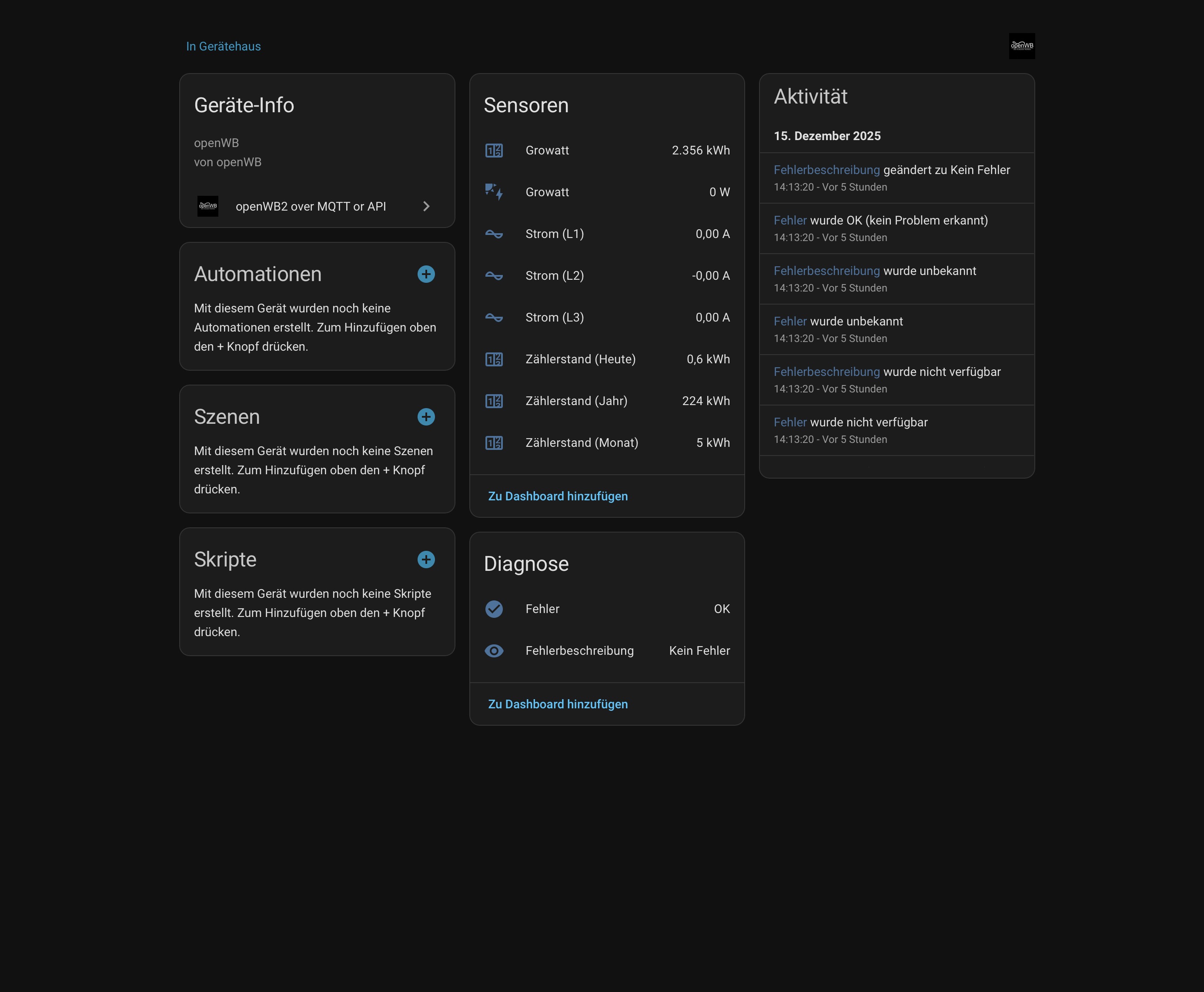The height and width of the screenshot is (992, 1204).
Task: Open Fehler link in 'wurde OK' entry
Action: pyautogui.click(x=789, y=221)
